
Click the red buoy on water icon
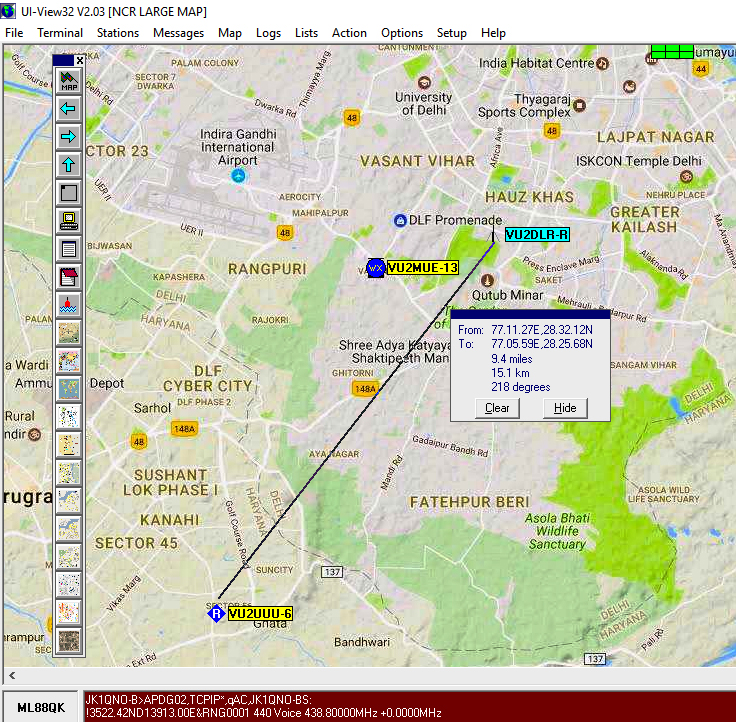coord(69,304)
